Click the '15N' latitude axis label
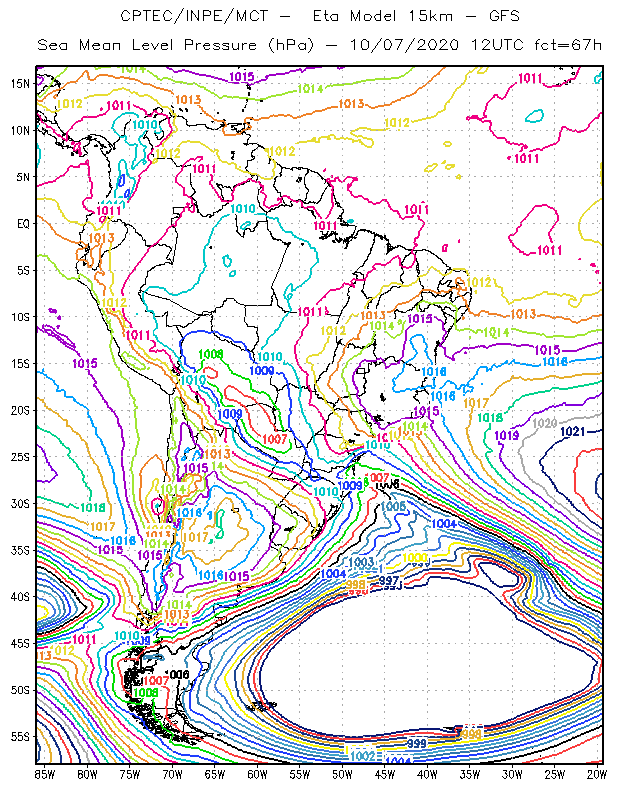Viewport: 618px width, 800px height. tap(20, 84)
